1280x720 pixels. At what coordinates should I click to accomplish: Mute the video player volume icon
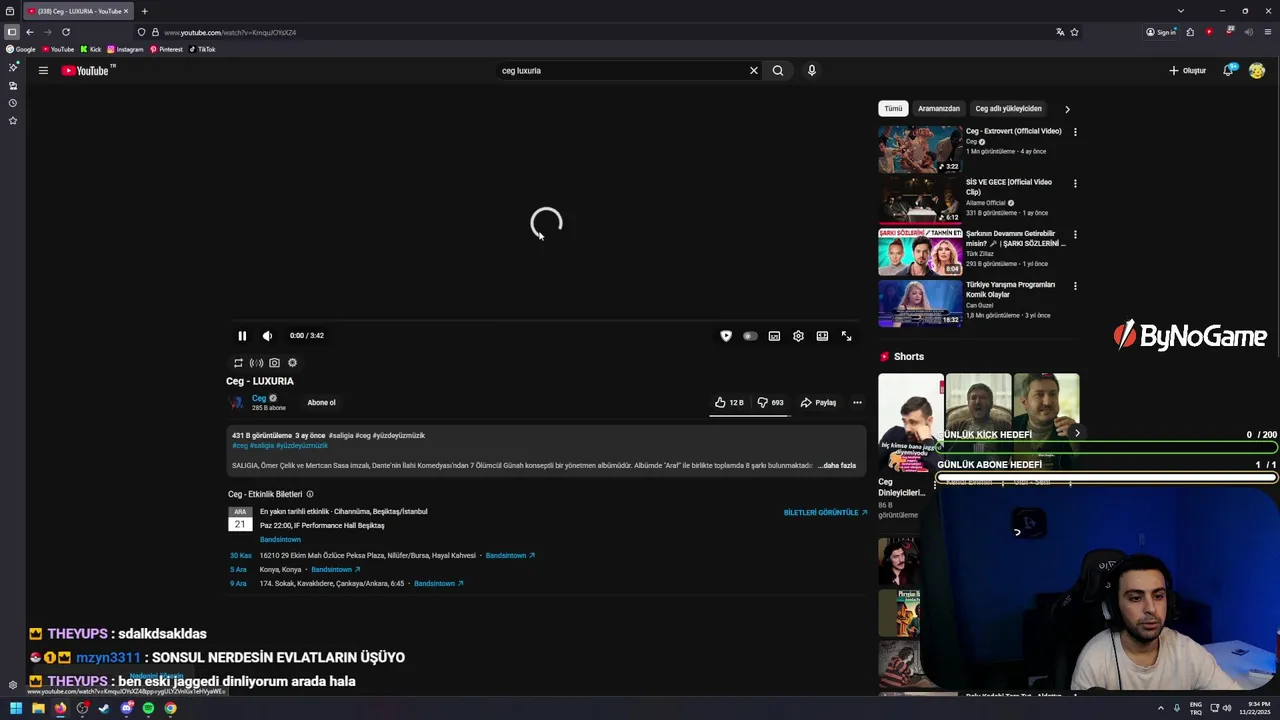point(267,336)
